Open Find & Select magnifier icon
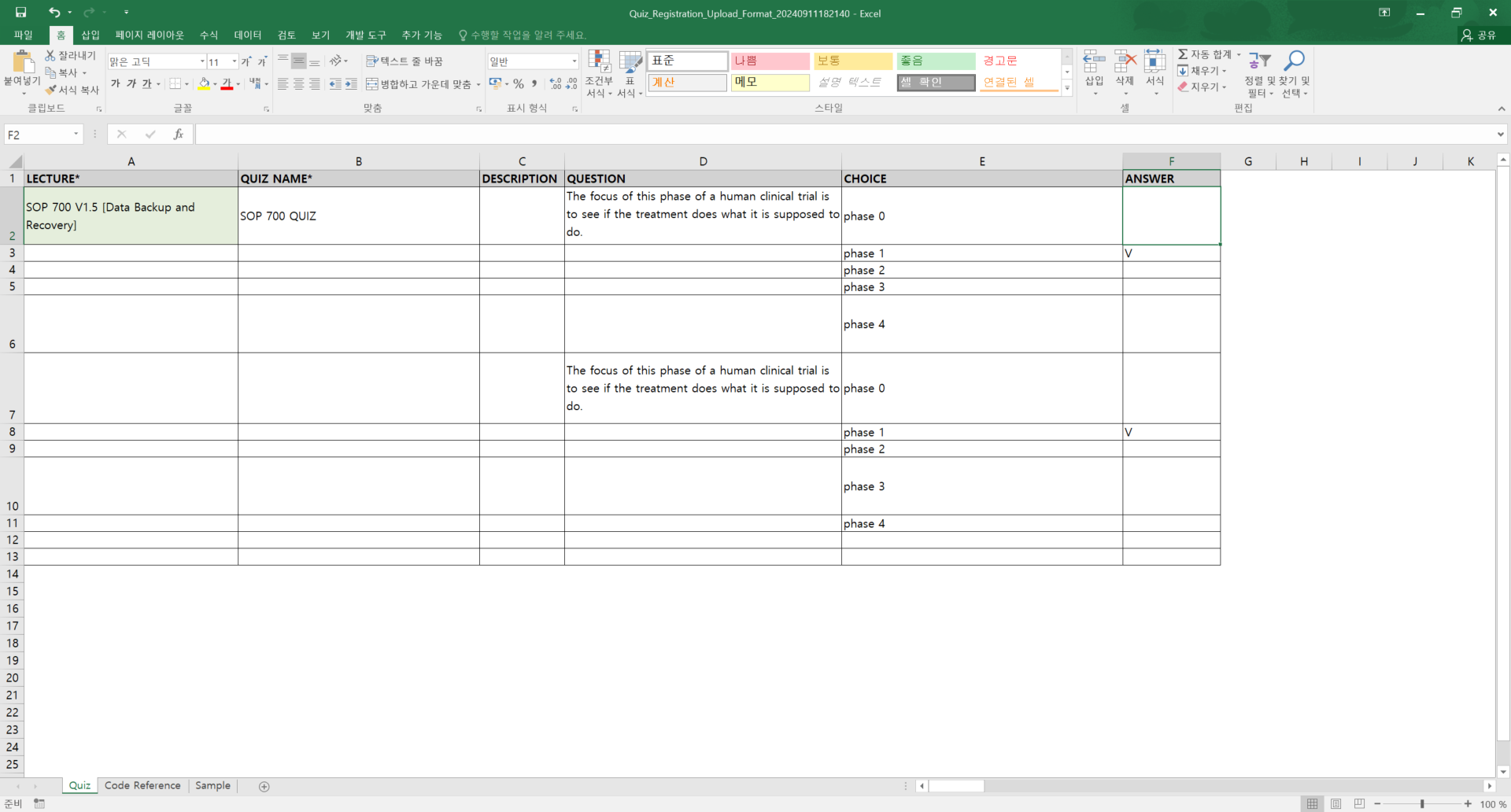The image size is (1511, 812). click(x=1294, y=61)
